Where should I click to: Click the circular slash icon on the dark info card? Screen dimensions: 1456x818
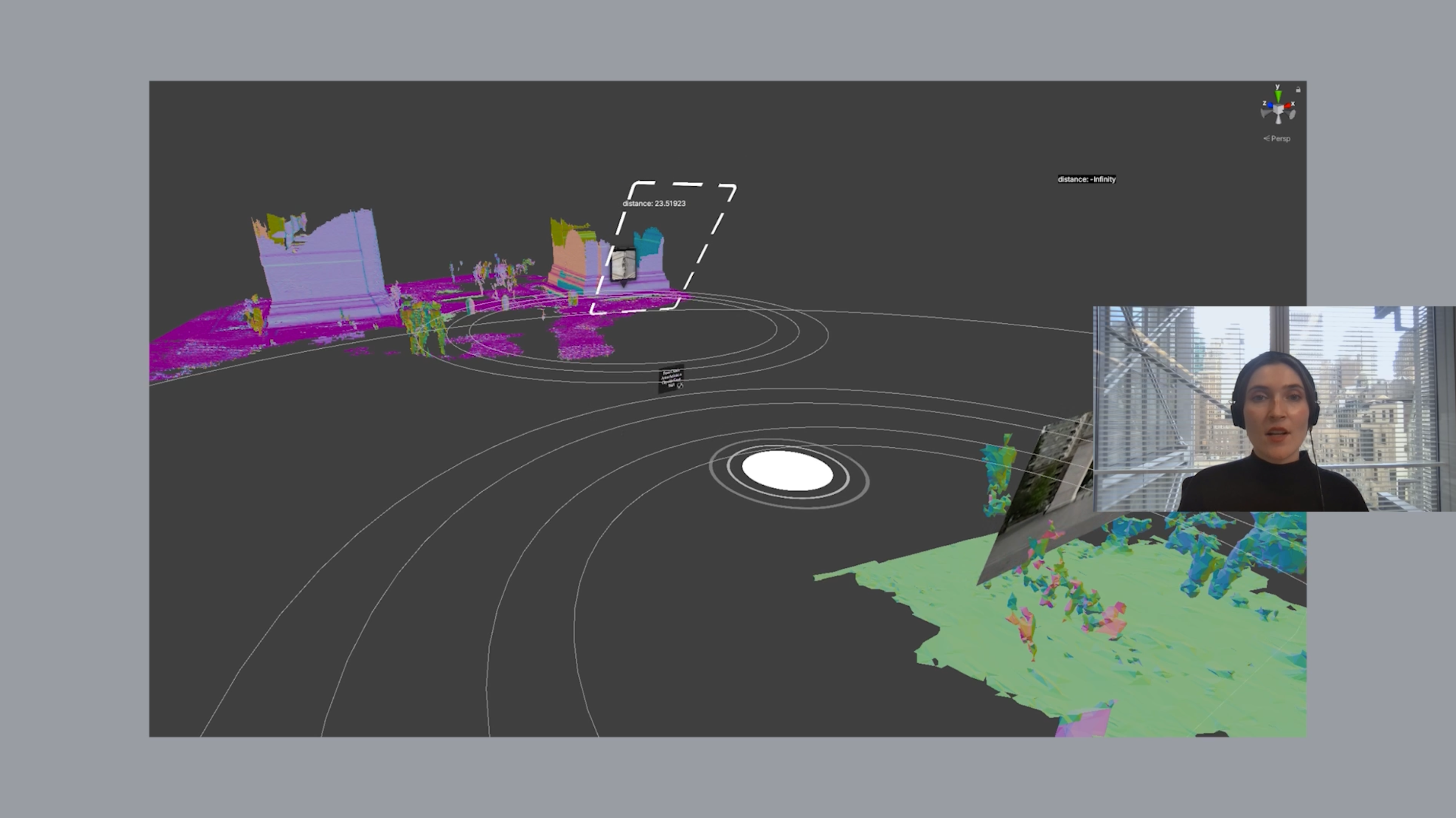(680, 387)
